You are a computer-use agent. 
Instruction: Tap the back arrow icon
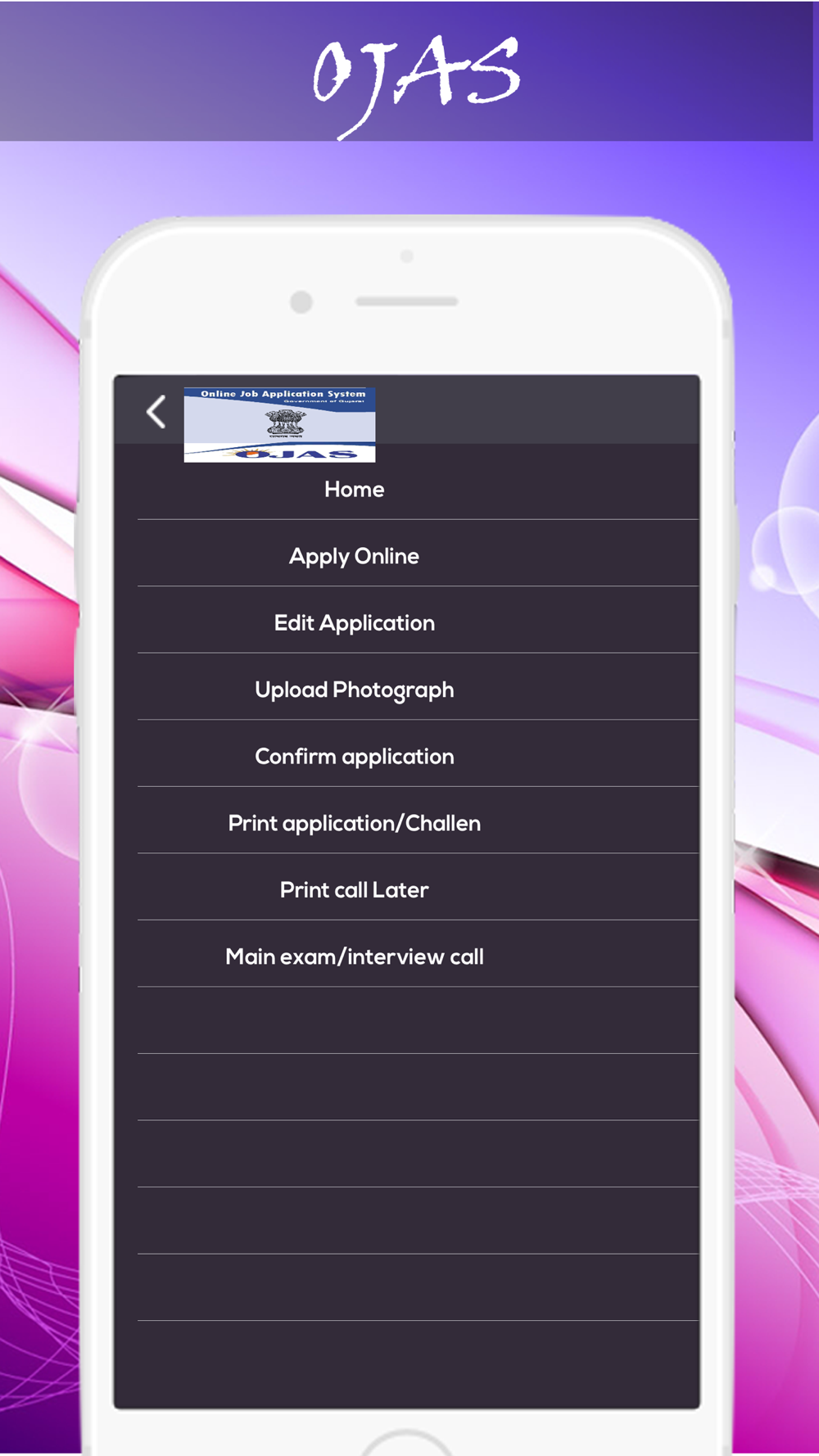[156, 411]
